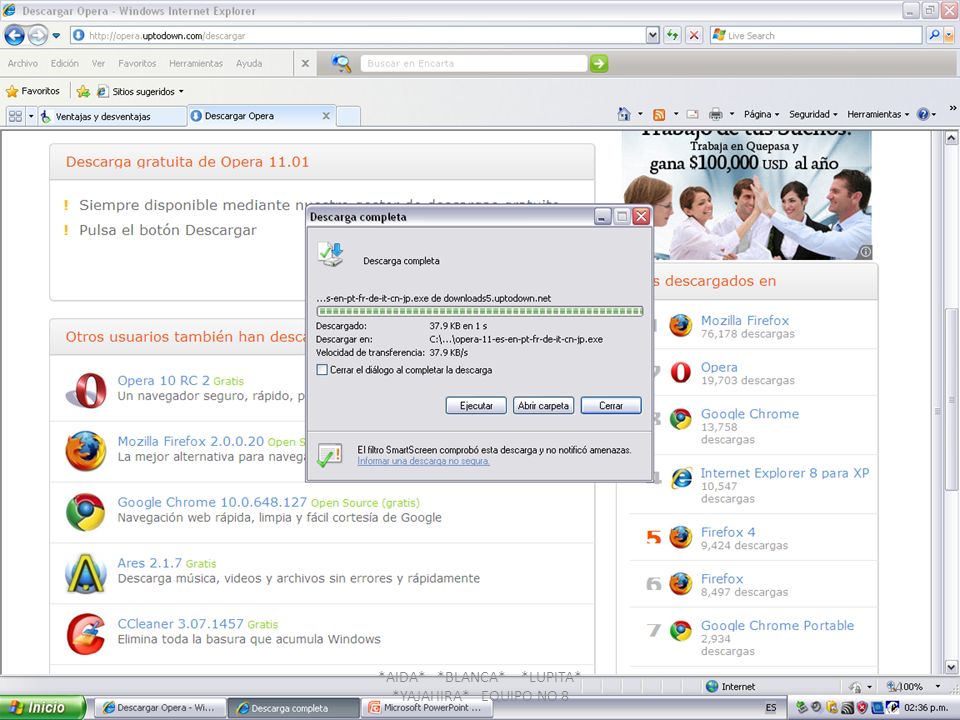The width and height of the screenshot is (960, 720).
Task: Click the download progress bar
Action: pyautogui.click(x=479, y=311)
